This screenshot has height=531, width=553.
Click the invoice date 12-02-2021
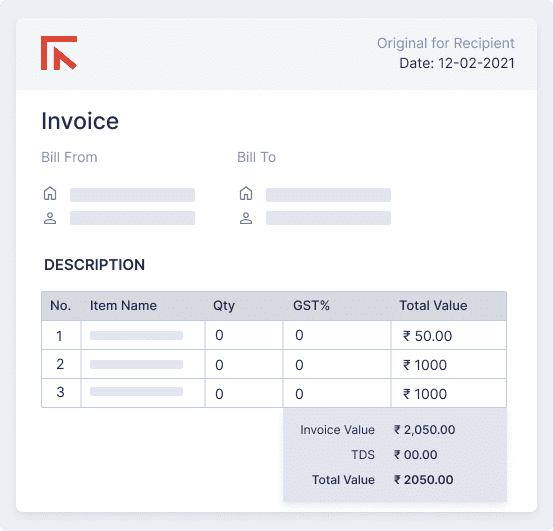pos(476,63)
